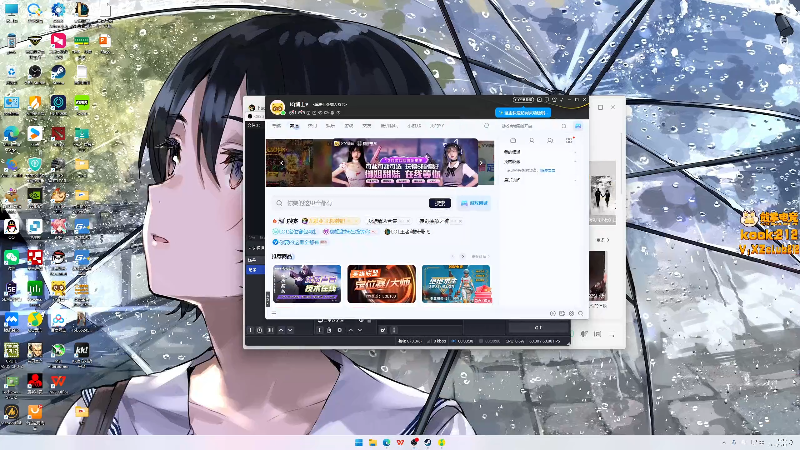Open Steam from the taskbar
The width and height of the screenshot is (800, 450).
pyautogui.click(x=428, y=442)
